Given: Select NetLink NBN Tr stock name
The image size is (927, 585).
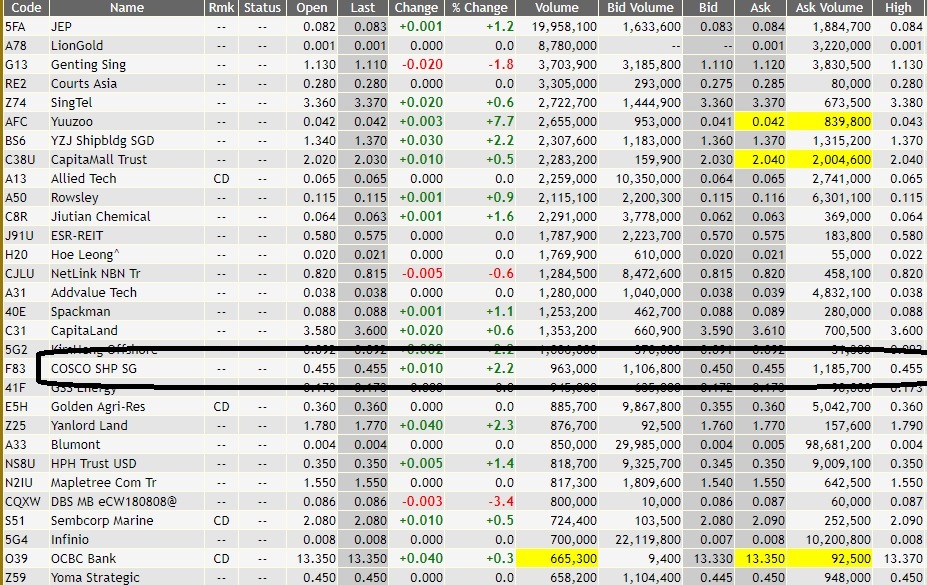Looking at the screenshot, I should coord(96,274).
